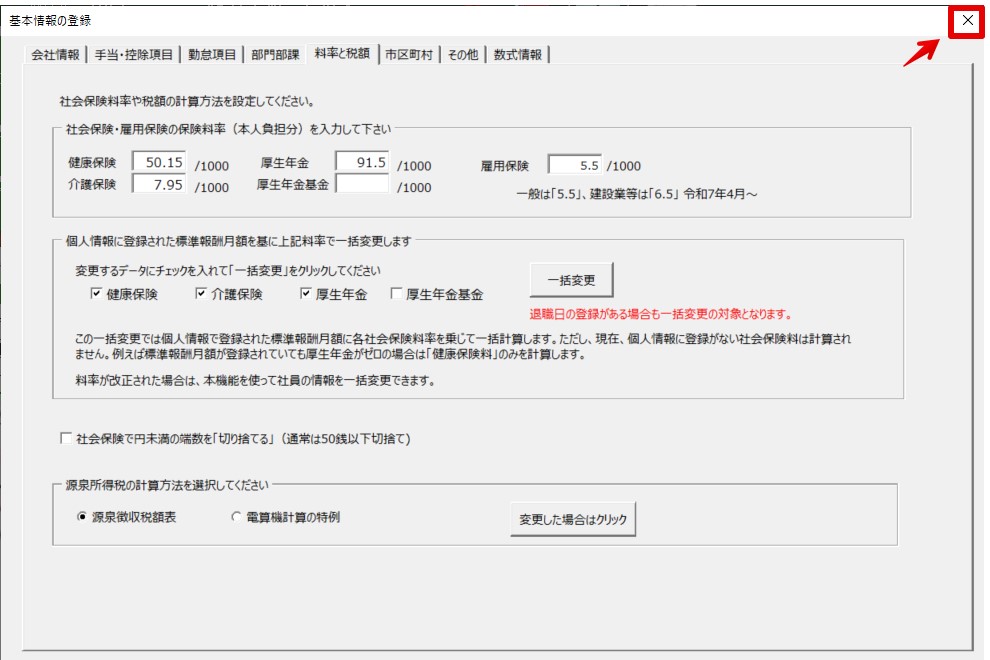The image size is (990, 660).
Task: Click the 変更した場合はクリック button
Action: [573, 520]
